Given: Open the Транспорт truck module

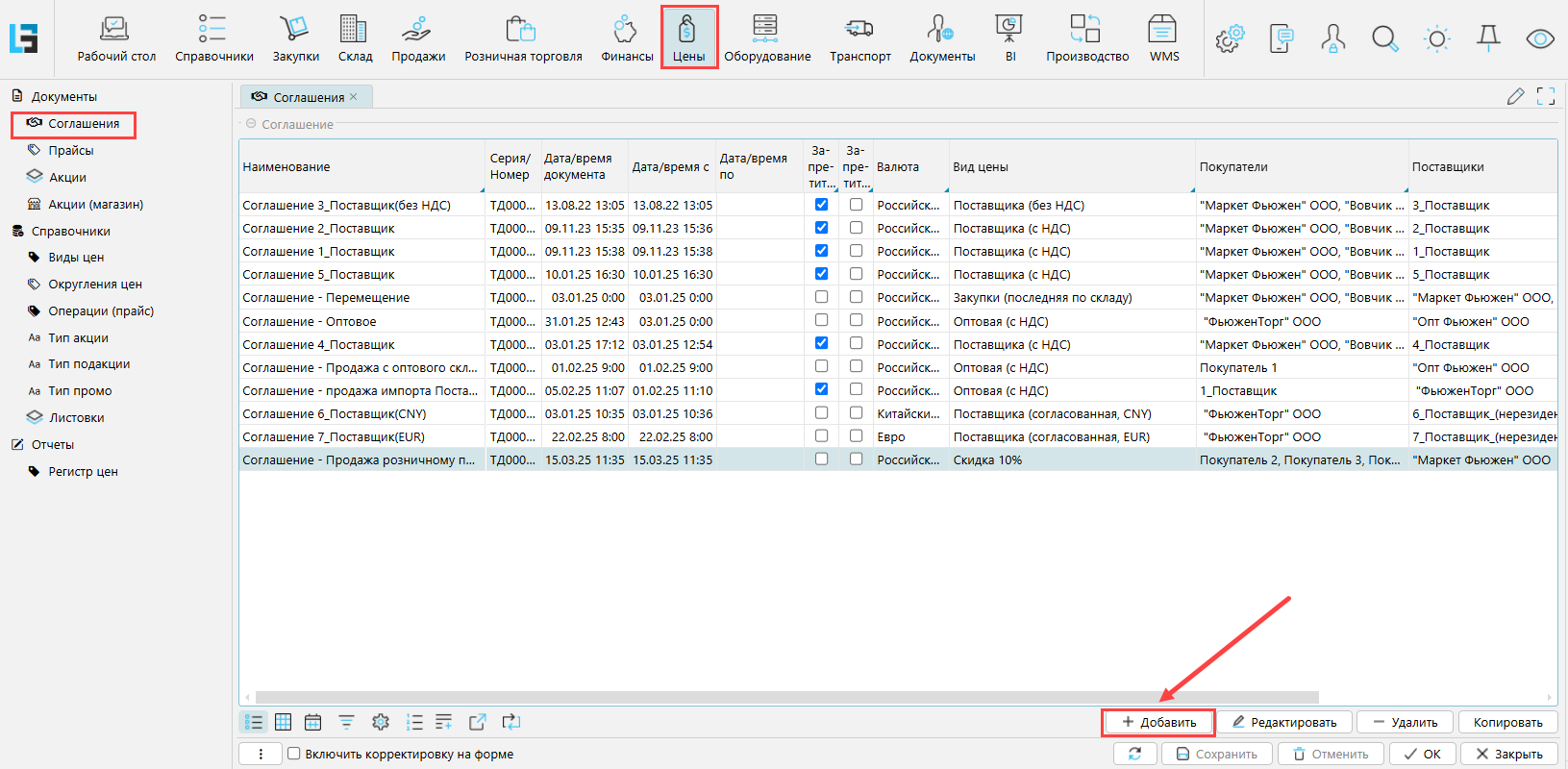Looking at the screenshot, I should point(859,38).
